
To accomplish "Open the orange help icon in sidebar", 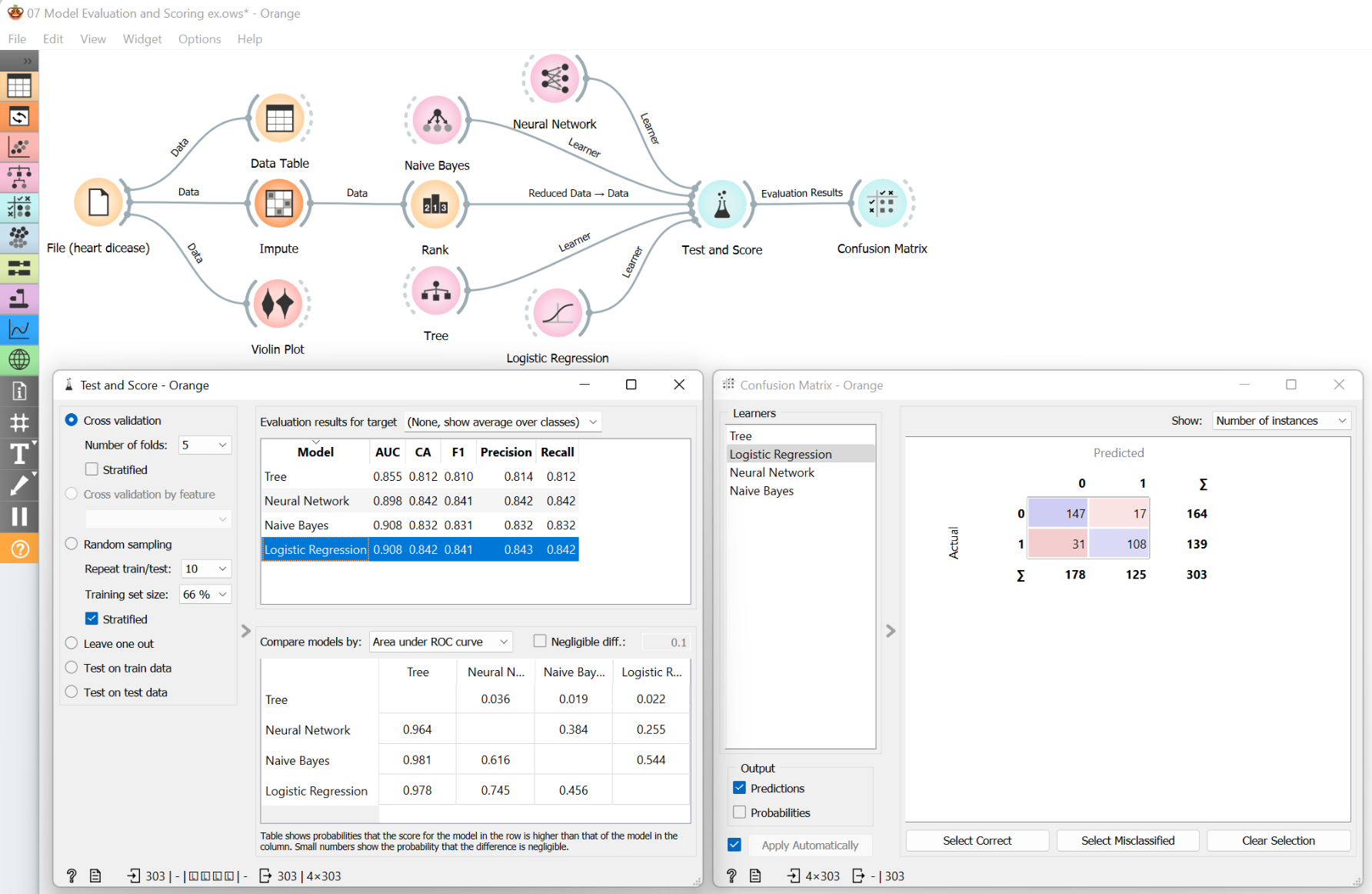I will pyautogui.click(x=20, y=549).
